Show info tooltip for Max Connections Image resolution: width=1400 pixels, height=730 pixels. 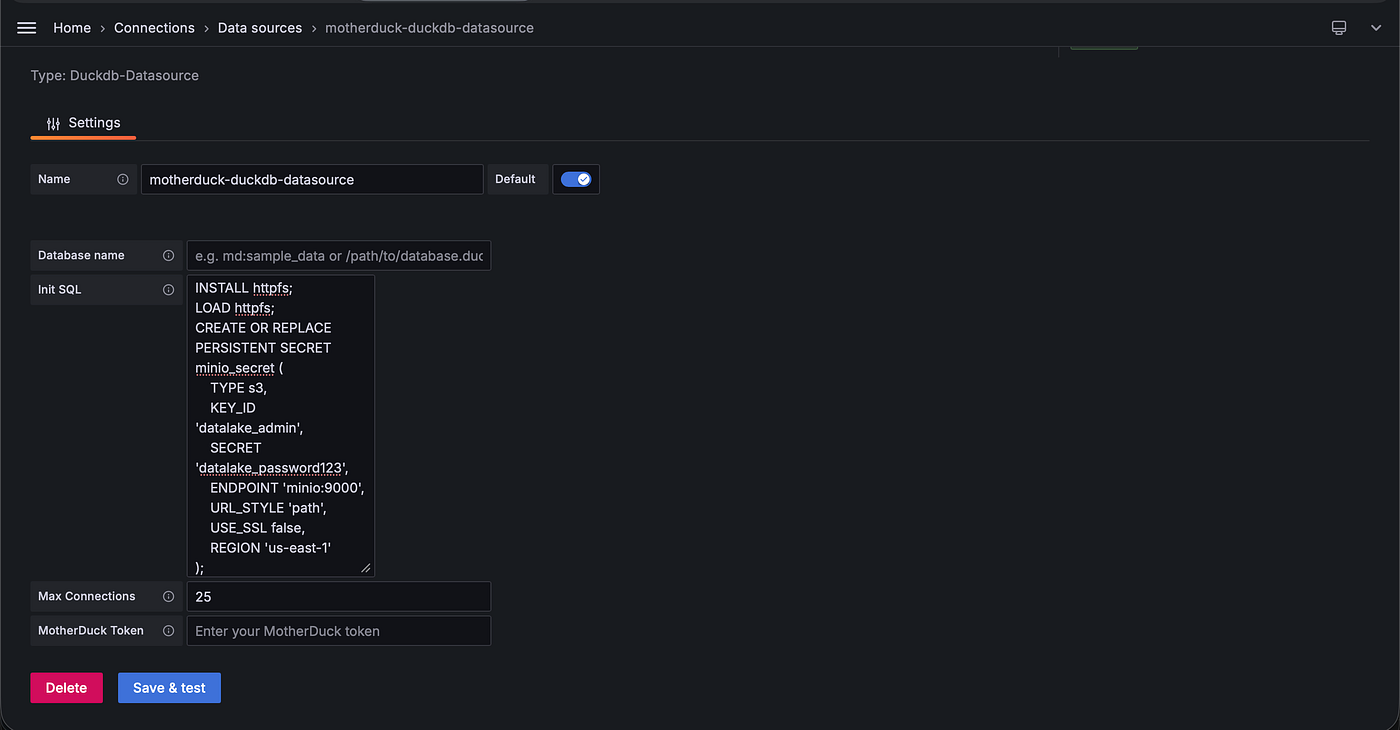coord(168,596)
